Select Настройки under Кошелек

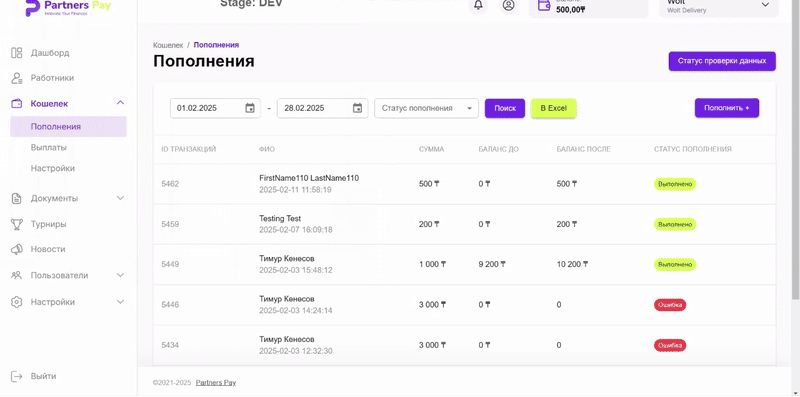(53, 168)
